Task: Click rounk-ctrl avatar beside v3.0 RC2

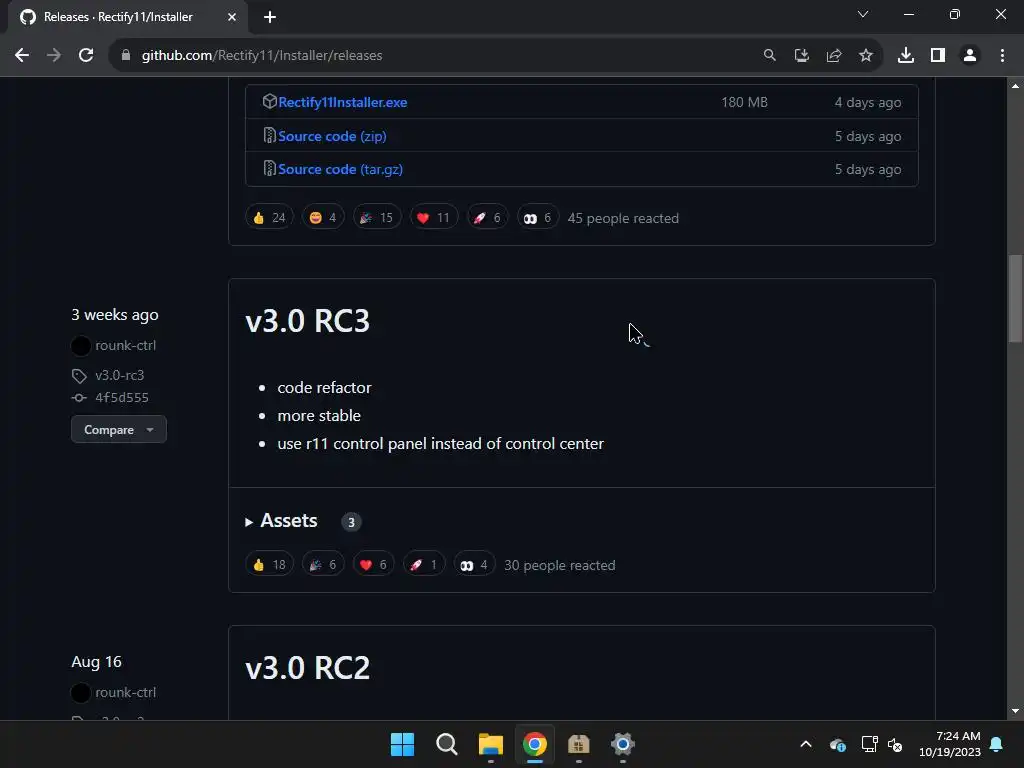Action: 81,692
